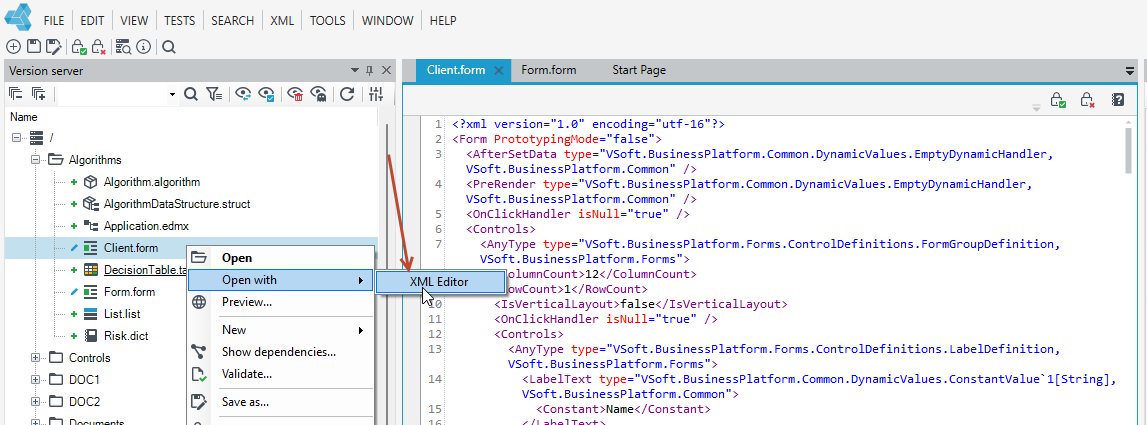Open the WINDOW menu

pos(387,20)
